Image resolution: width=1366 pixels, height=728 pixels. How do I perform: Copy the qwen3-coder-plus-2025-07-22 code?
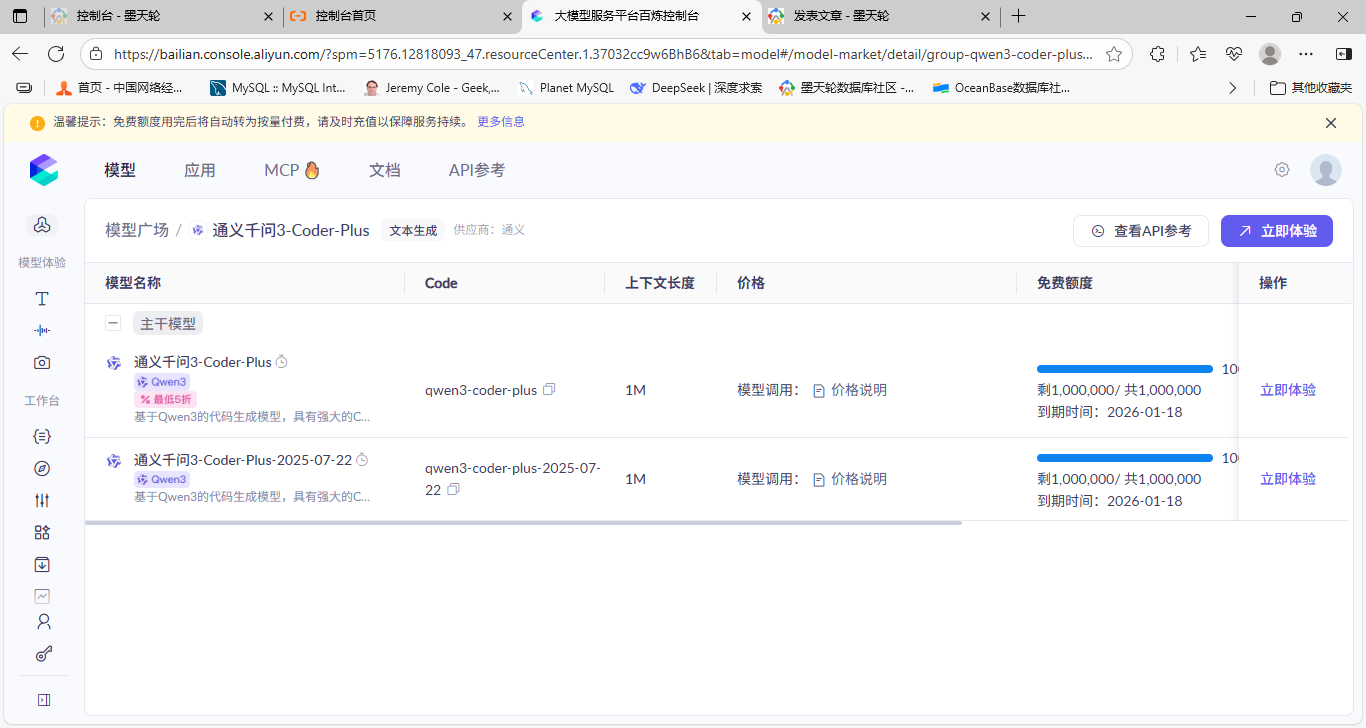pyautogui.click(x=454, y=489)
